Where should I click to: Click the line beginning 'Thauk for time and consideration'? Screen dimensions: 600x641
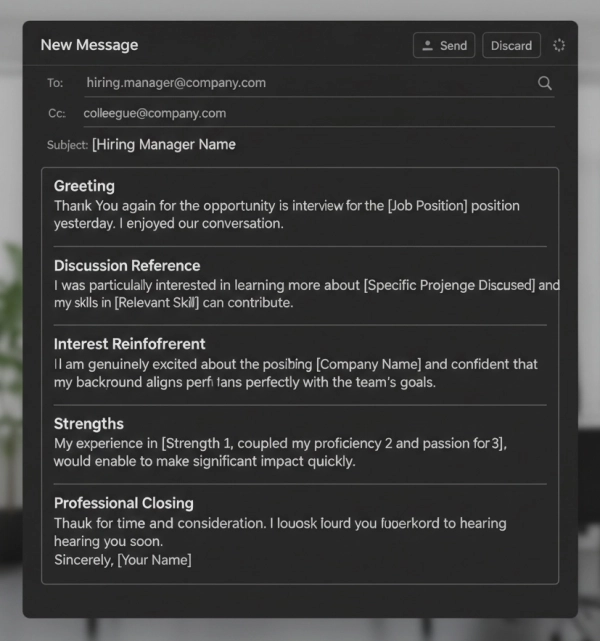pos(280,523)
